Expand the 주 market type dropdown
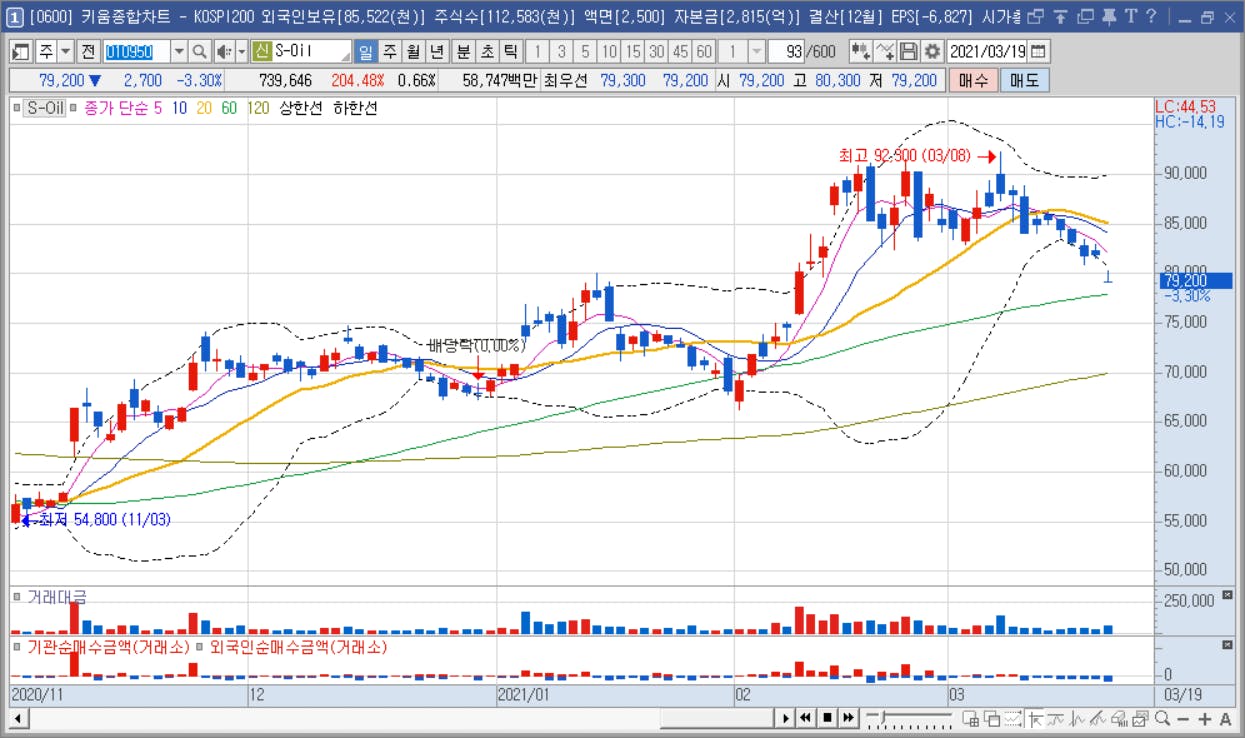 66,52
